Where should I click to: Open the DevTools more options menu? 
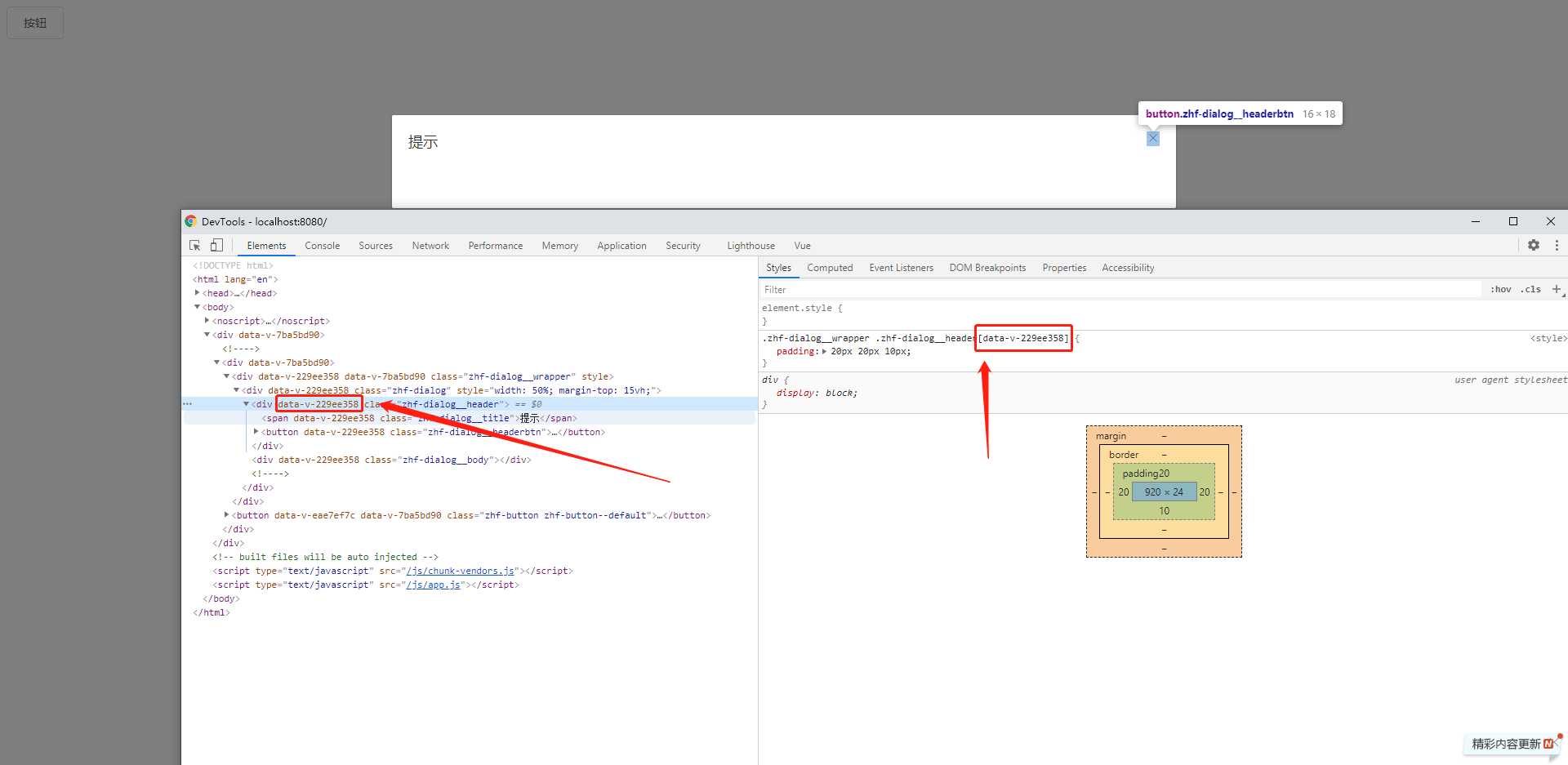tap(1557, 245)
